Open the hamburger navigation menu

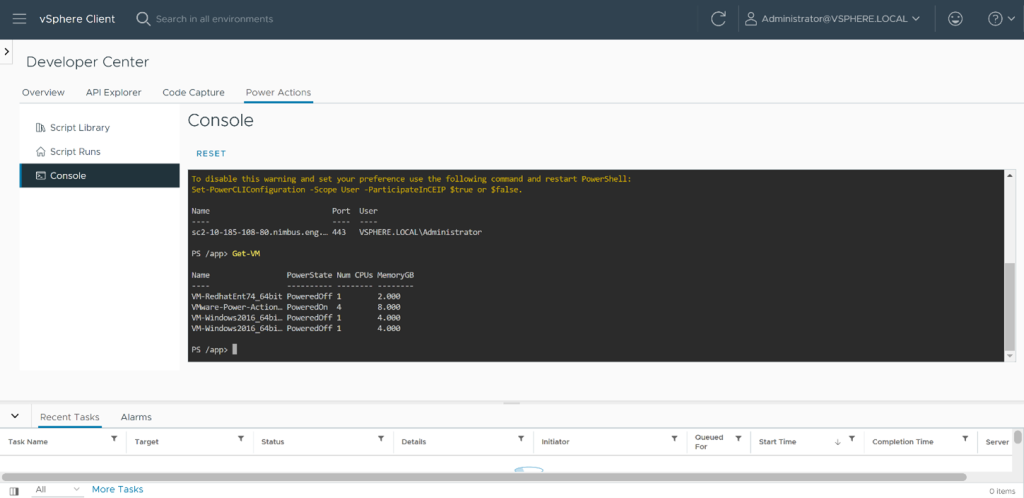point(19,19)
